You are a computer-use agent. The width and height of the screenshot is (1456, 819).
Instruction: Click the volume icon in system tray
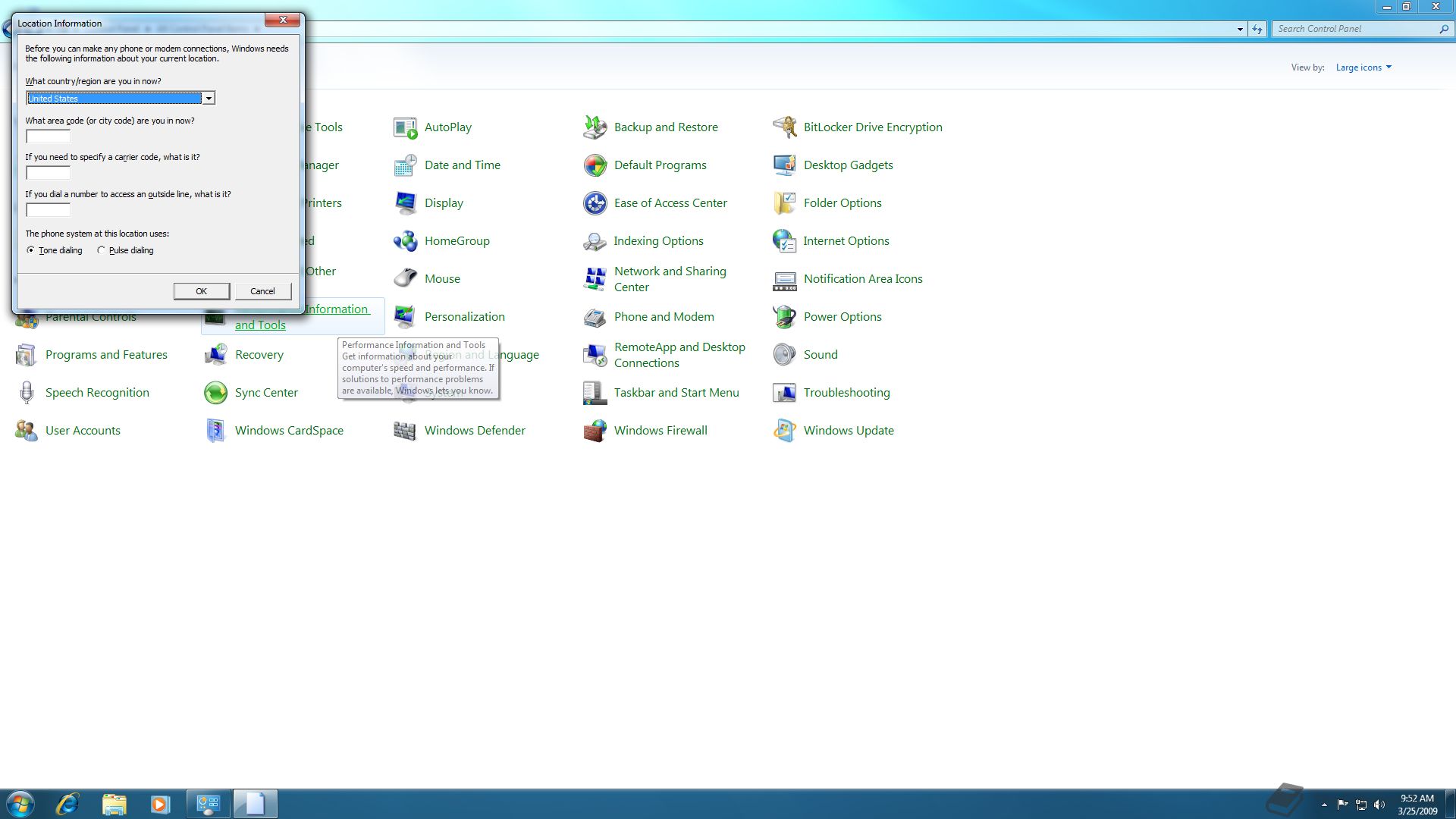[1379, 805]
